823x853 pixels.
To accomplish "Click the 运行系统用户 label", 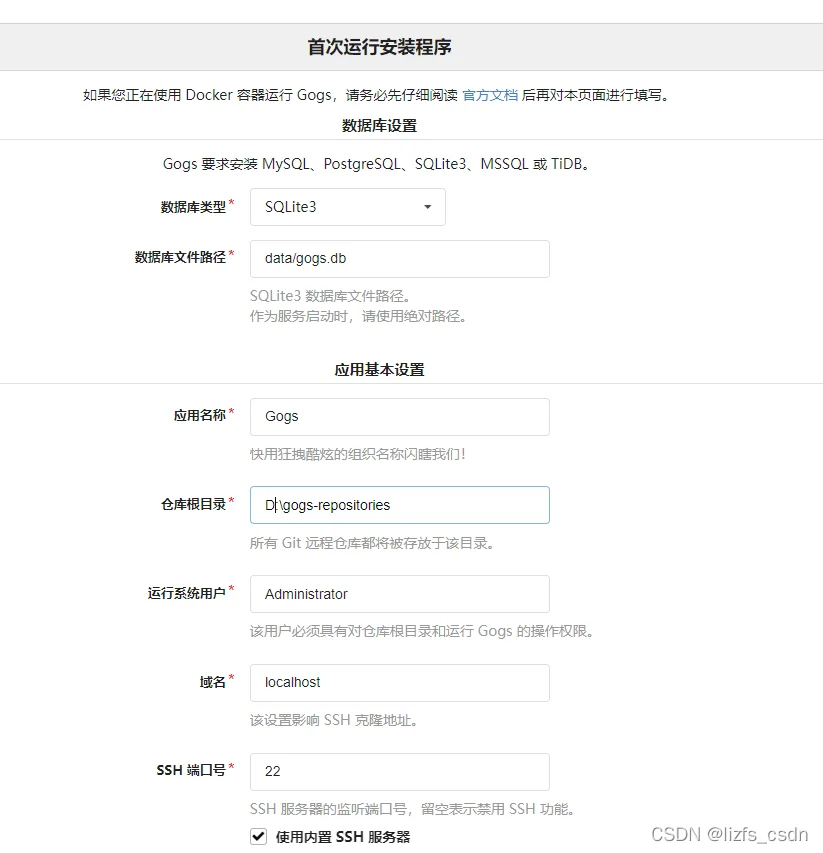I will tap(187, 593).
